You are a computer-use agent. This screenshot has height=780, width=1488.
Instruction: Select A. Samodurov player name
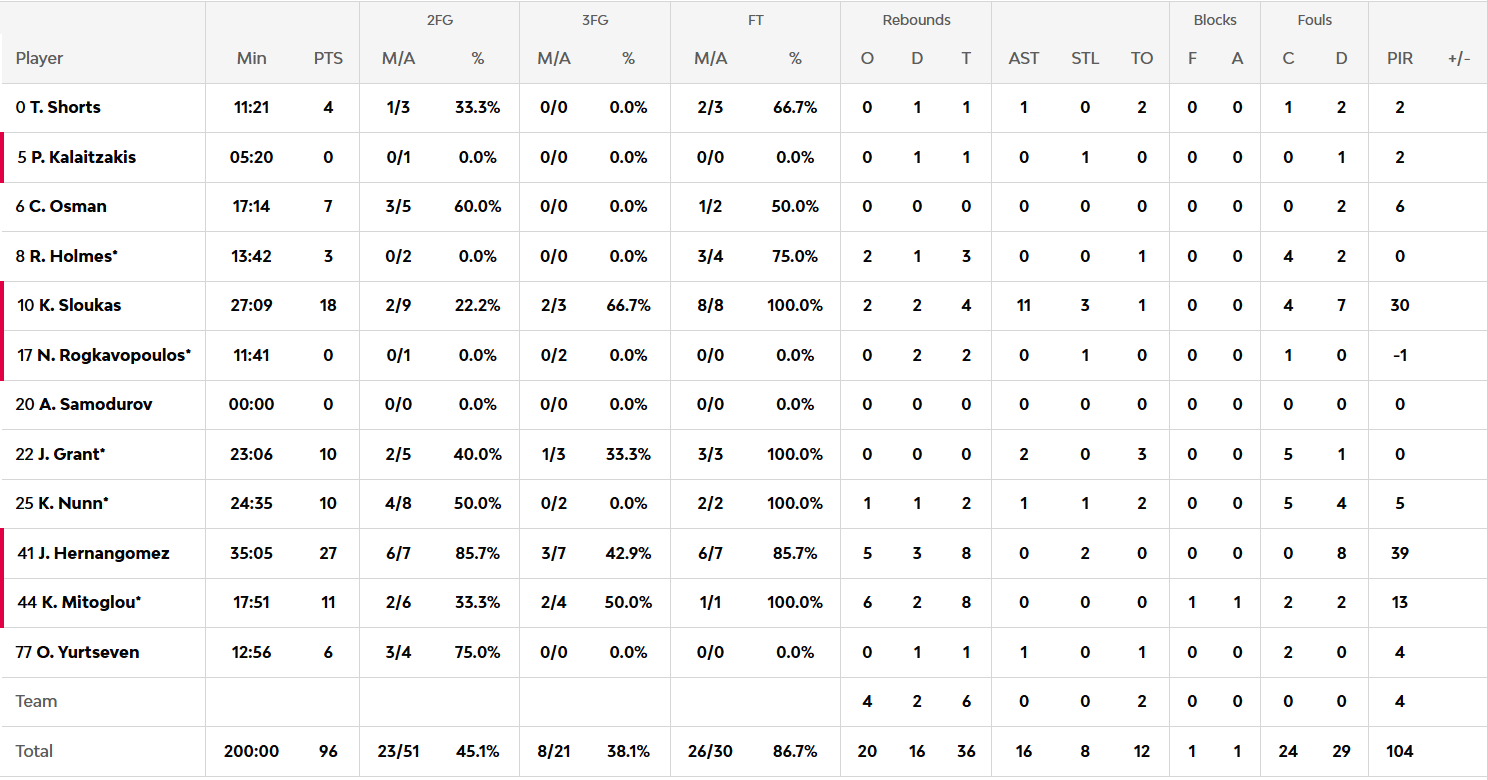96,404
